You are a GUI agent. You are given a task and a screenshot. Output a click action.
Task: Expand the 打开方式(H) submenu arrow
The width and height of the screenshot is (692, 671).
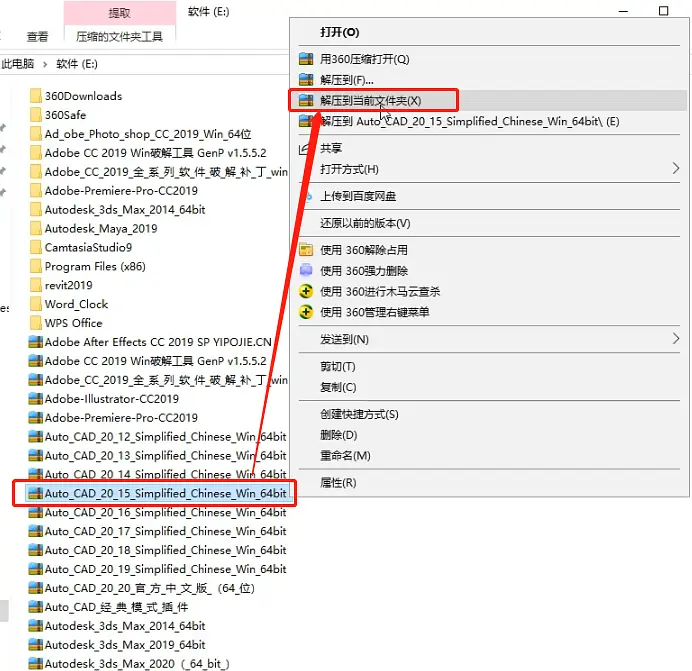pyautogui.click(x=675, y=168)
